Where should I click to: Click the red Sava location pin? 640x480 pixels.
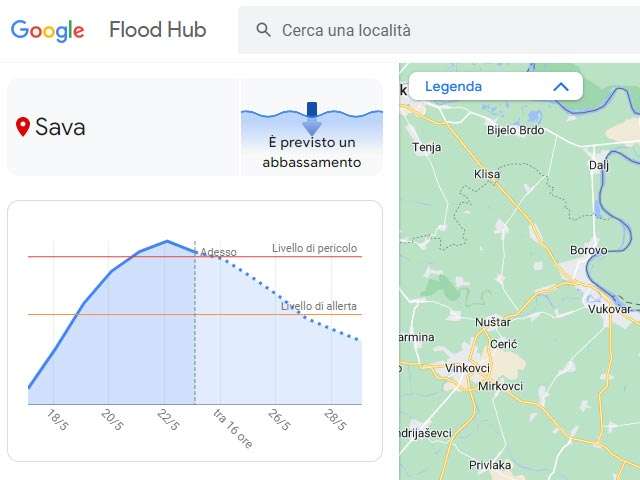click(23, 127)
